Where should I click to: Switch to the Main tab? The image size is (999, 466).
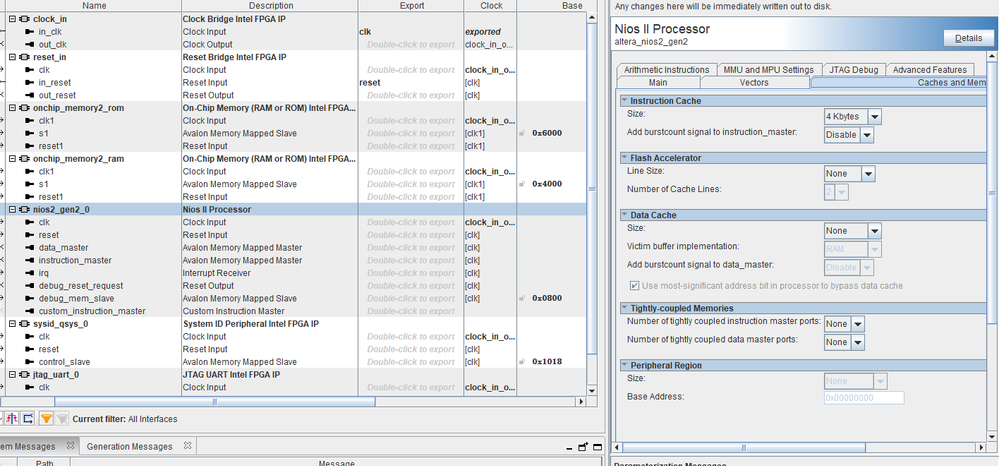(658, 82)
